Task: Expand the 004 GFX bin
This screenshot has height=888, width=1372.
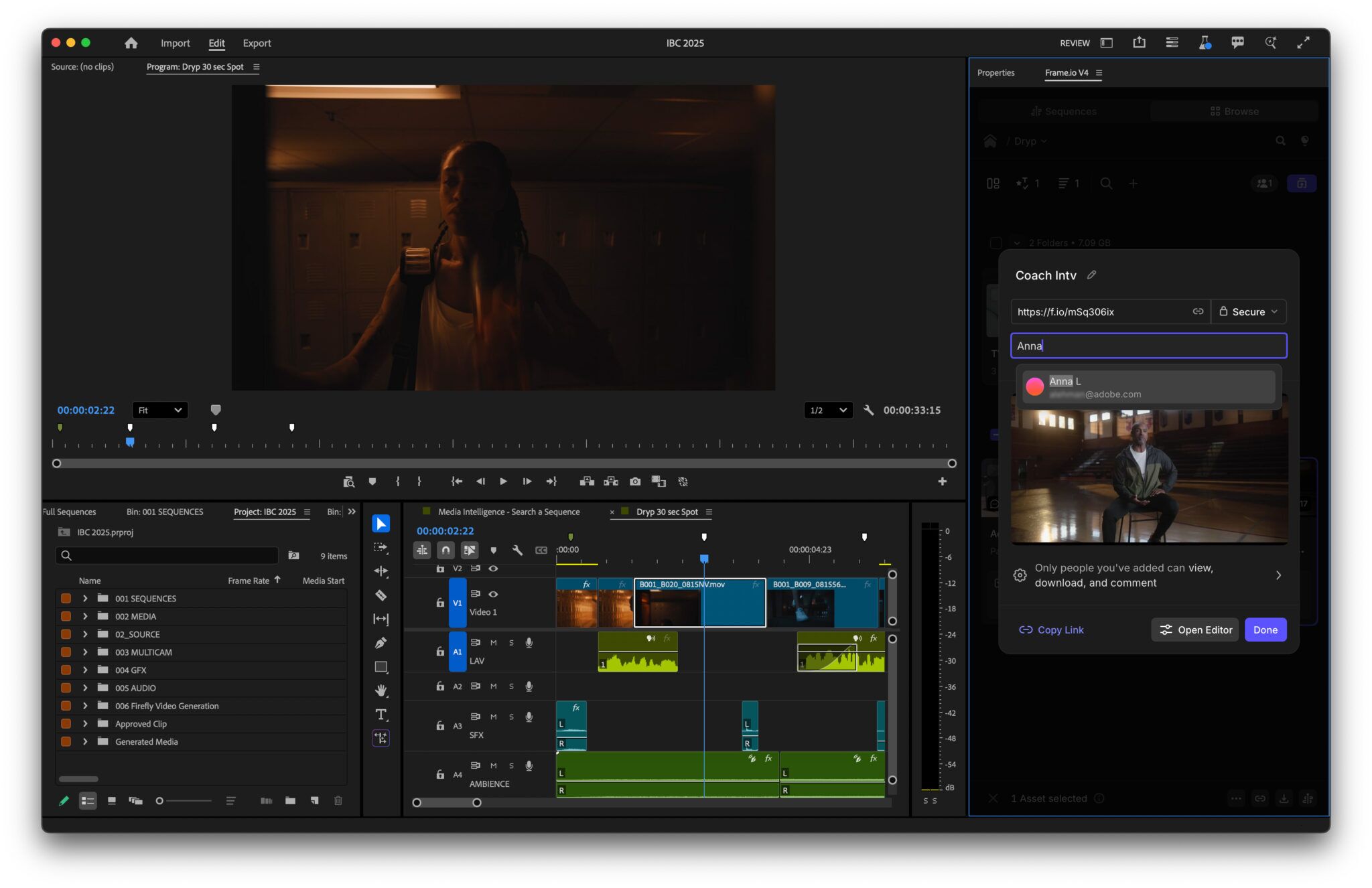Action: [x=85, y=670]
